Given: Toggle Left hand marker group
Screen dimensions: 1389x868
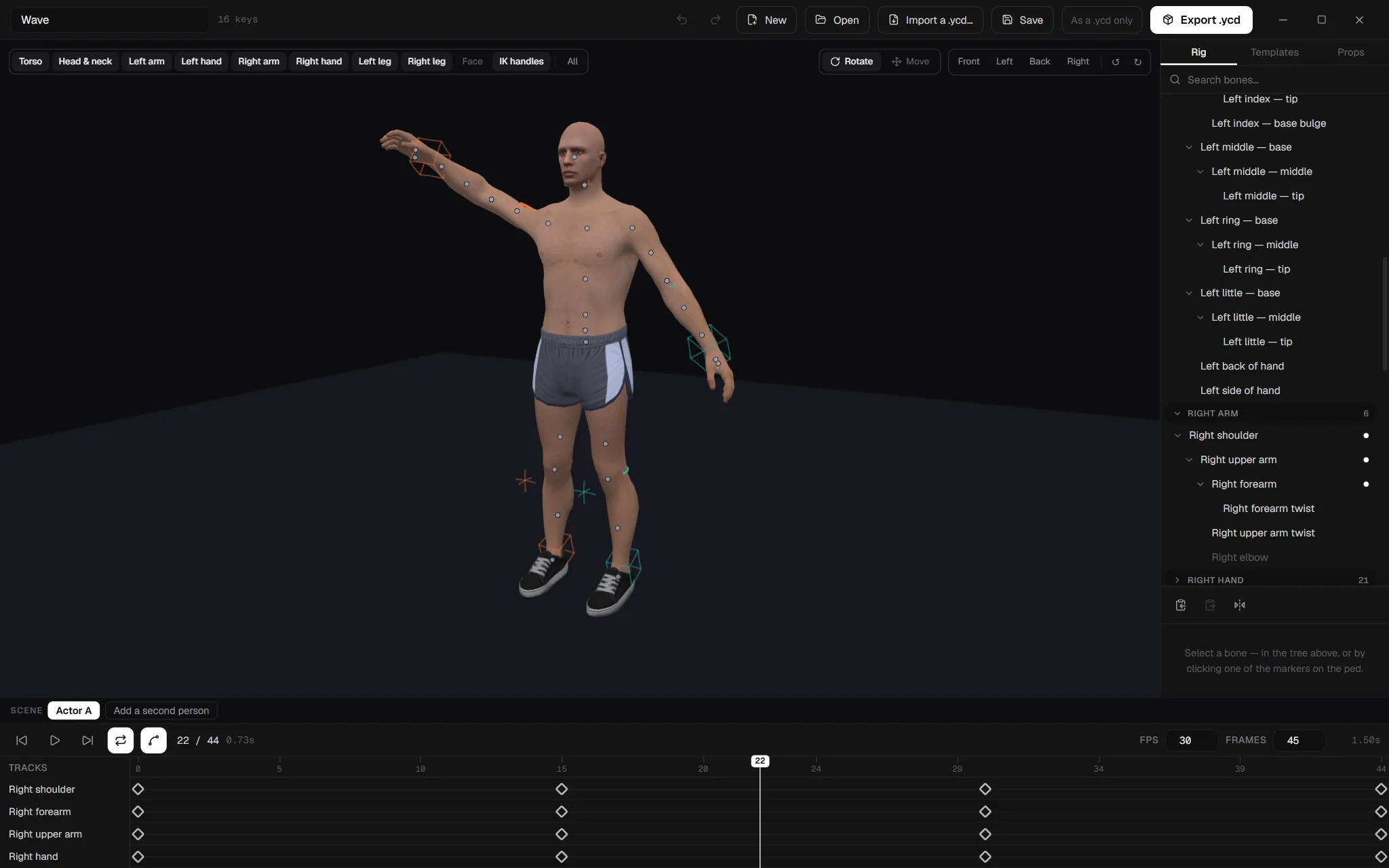Looking at the screenshot, I should click(x=201, y=61).
